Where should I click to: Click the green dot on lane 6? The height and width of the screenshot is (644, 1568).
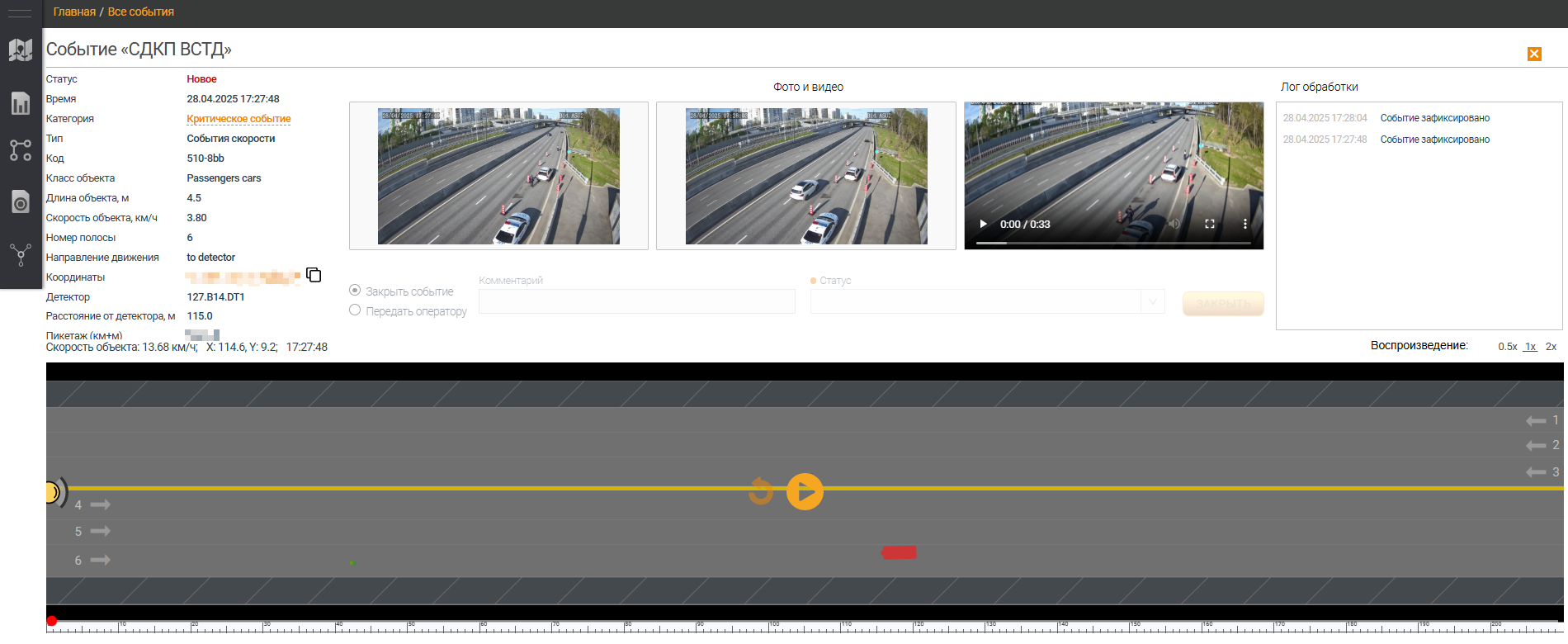[x=352, y=563]
